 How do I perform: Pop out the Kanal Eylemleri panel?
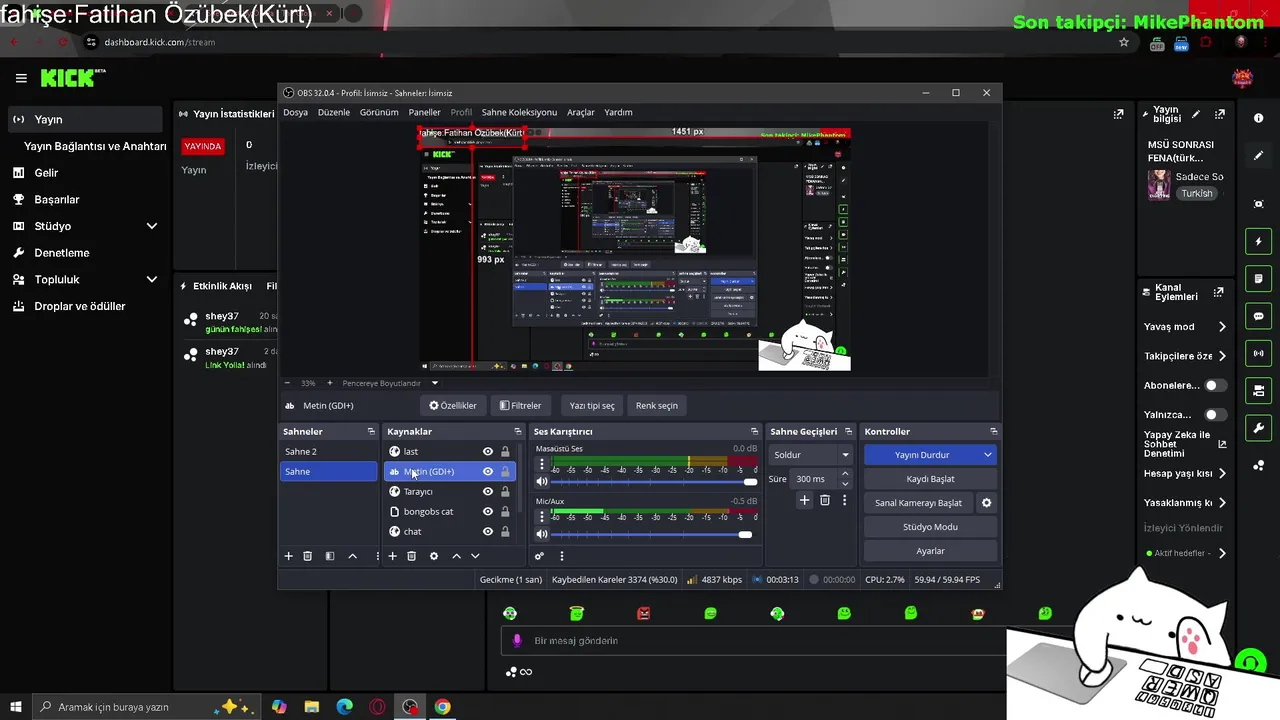pos(1218,293)
